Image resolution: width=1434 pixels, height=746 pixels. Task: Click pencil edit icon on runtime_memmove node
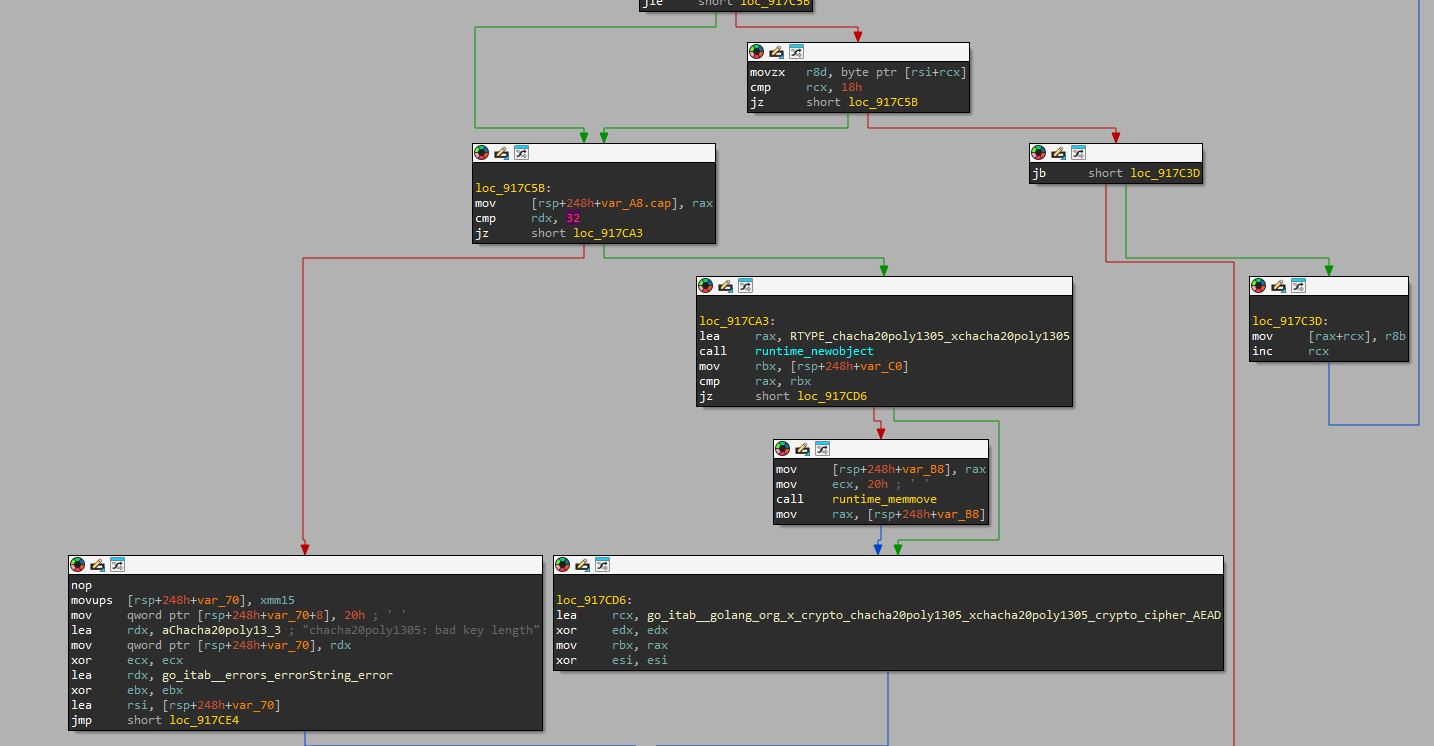tap(802, 449)
